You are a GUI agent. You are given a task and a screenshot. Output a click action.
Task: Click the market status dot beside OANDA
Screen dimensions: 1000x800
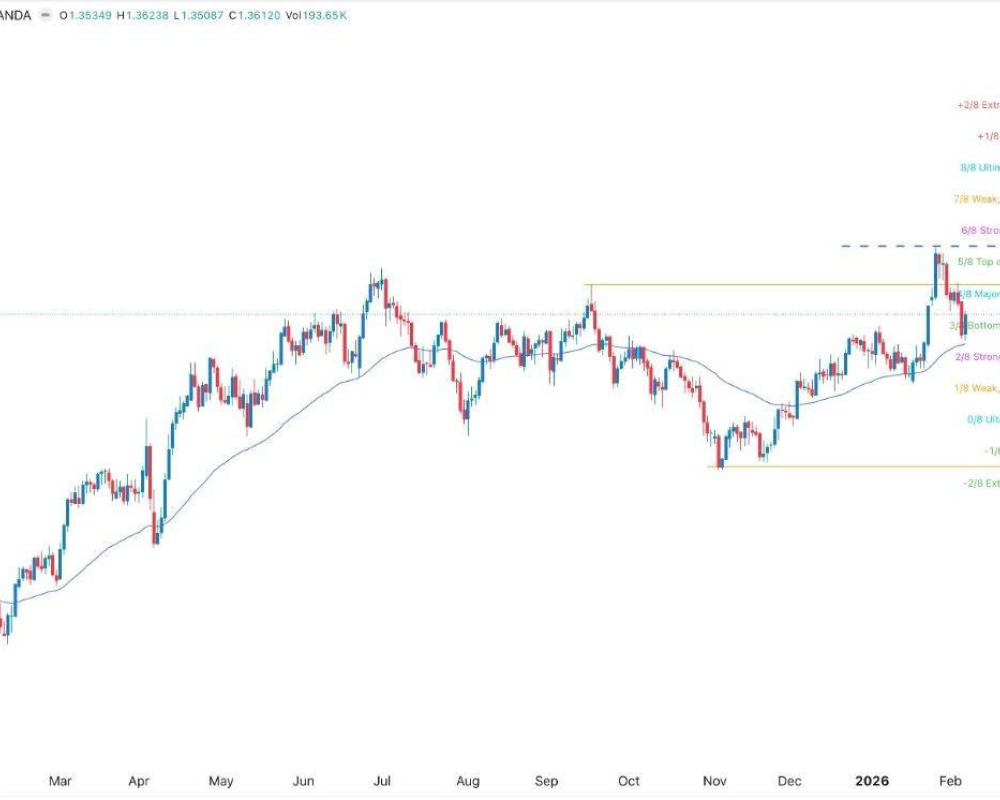tap(46, 16)
